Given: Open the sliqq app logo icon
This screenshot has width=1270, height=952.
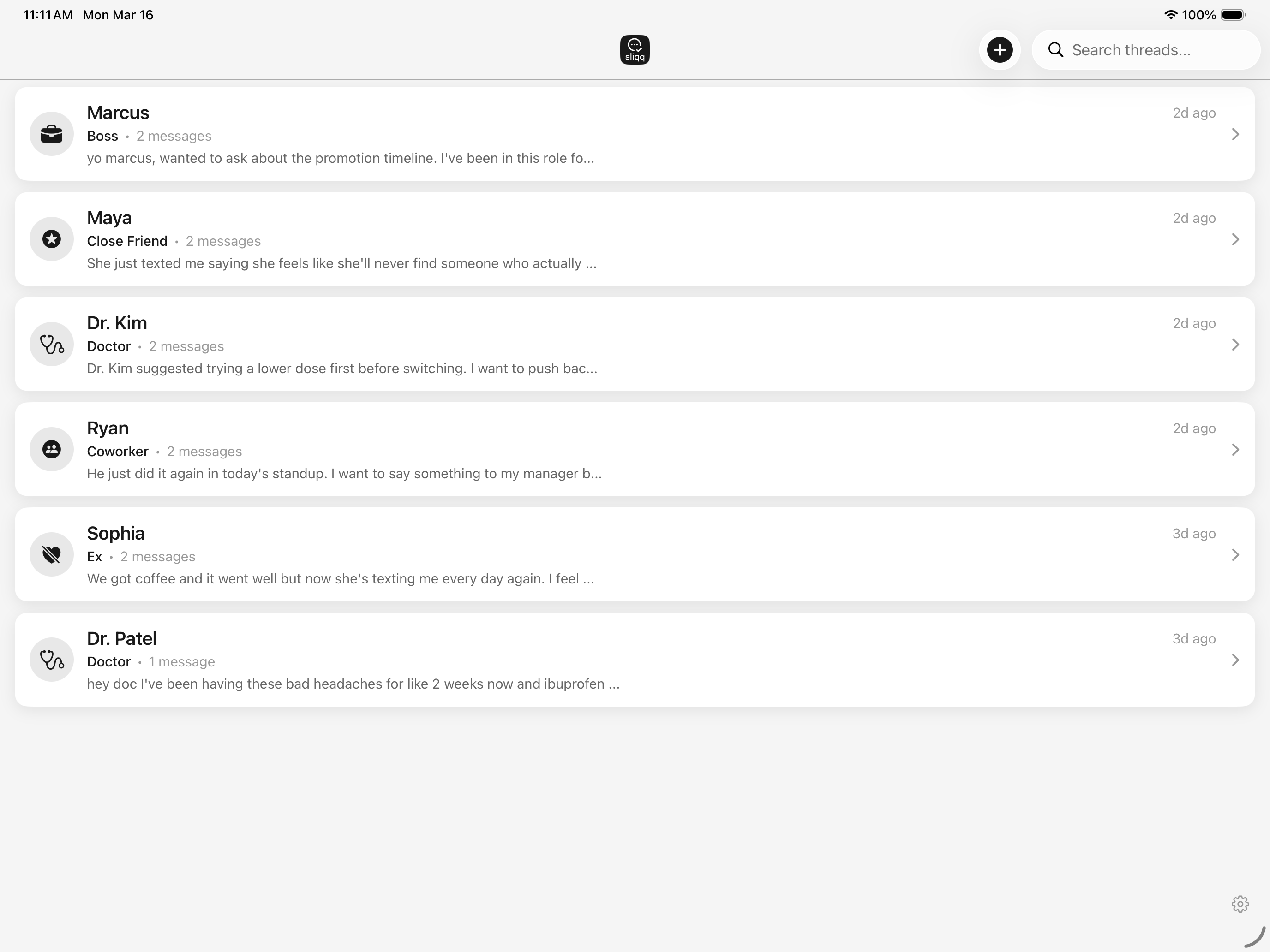Looking at the screenshot, I should tap(635, 49).
